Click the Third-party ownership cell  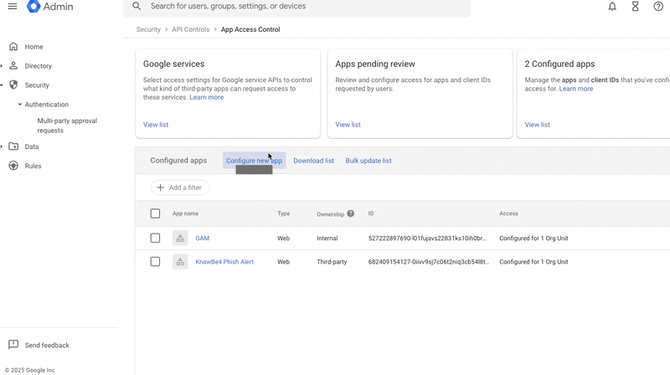332,262
